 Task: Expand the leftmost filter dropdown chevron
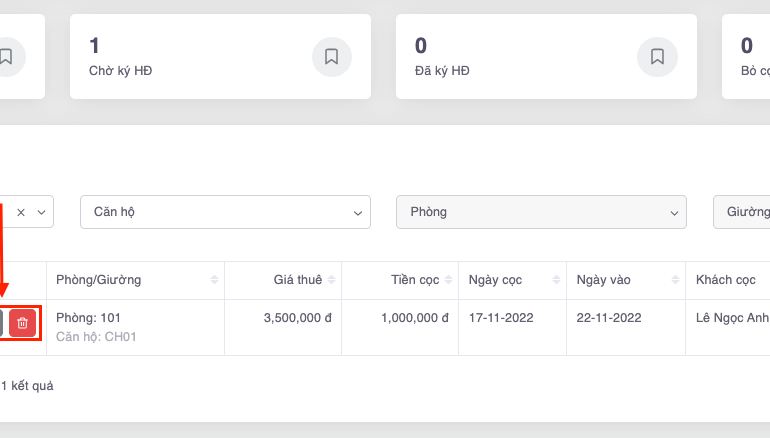pyautogui.click(x=42, y=212)
